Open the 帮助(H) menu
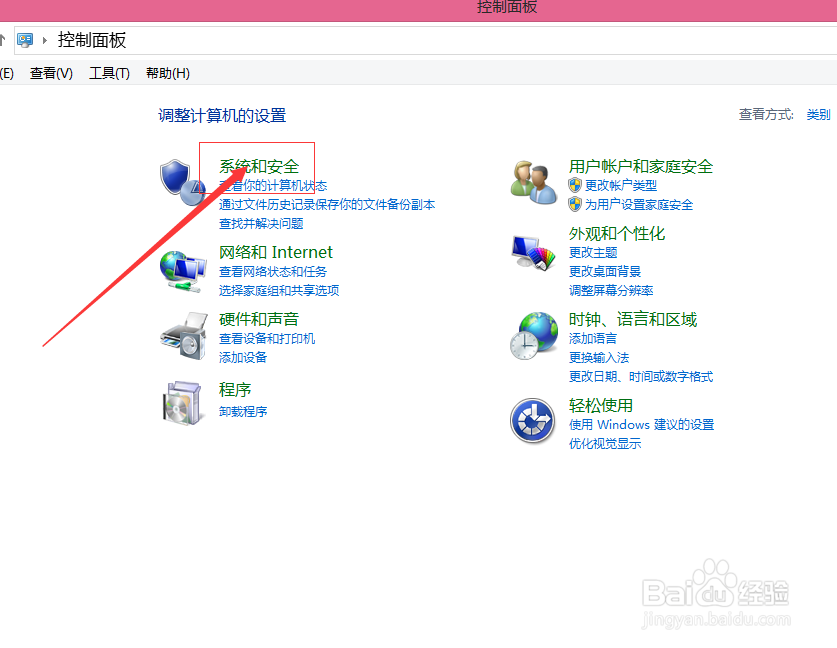 168,73
